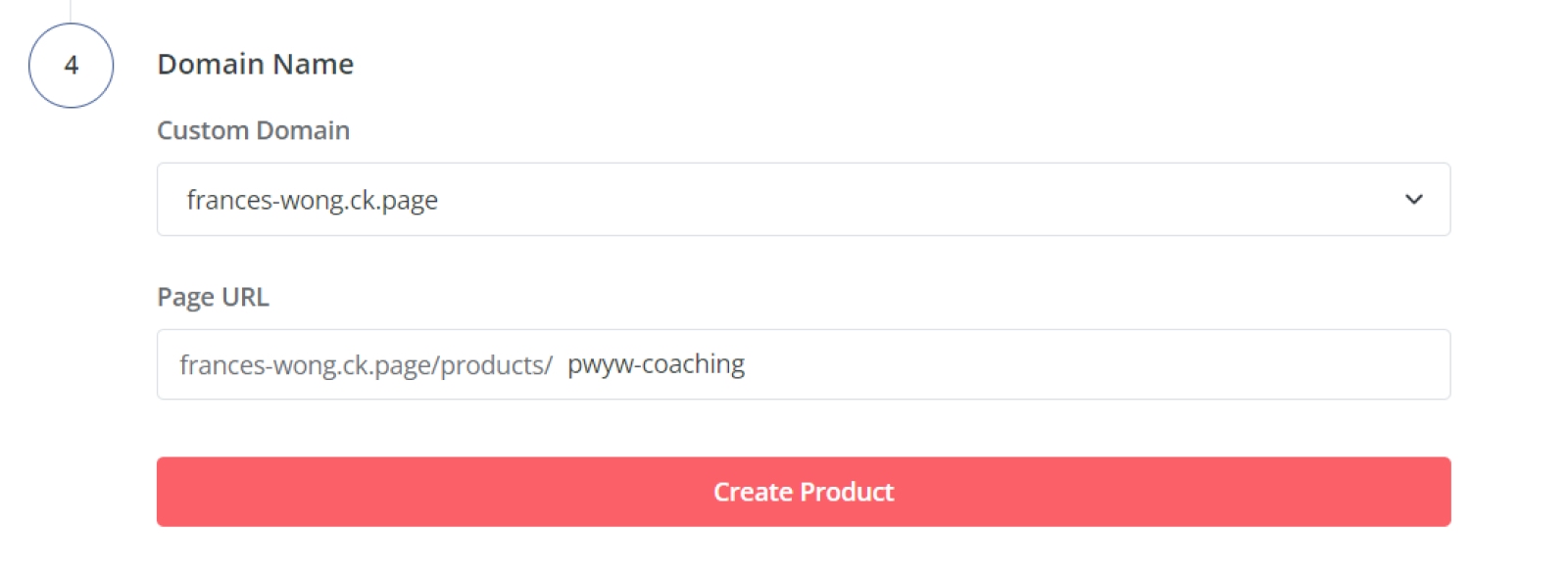1568x572 pixels.
Task: Click middle of Custom Domain select box
Action: [804, 200]
